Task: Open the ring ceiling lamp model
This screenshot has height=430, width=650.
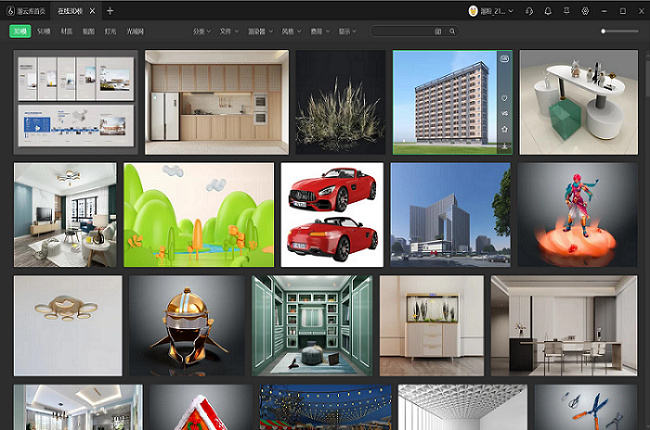Action: tap(68, 326)
